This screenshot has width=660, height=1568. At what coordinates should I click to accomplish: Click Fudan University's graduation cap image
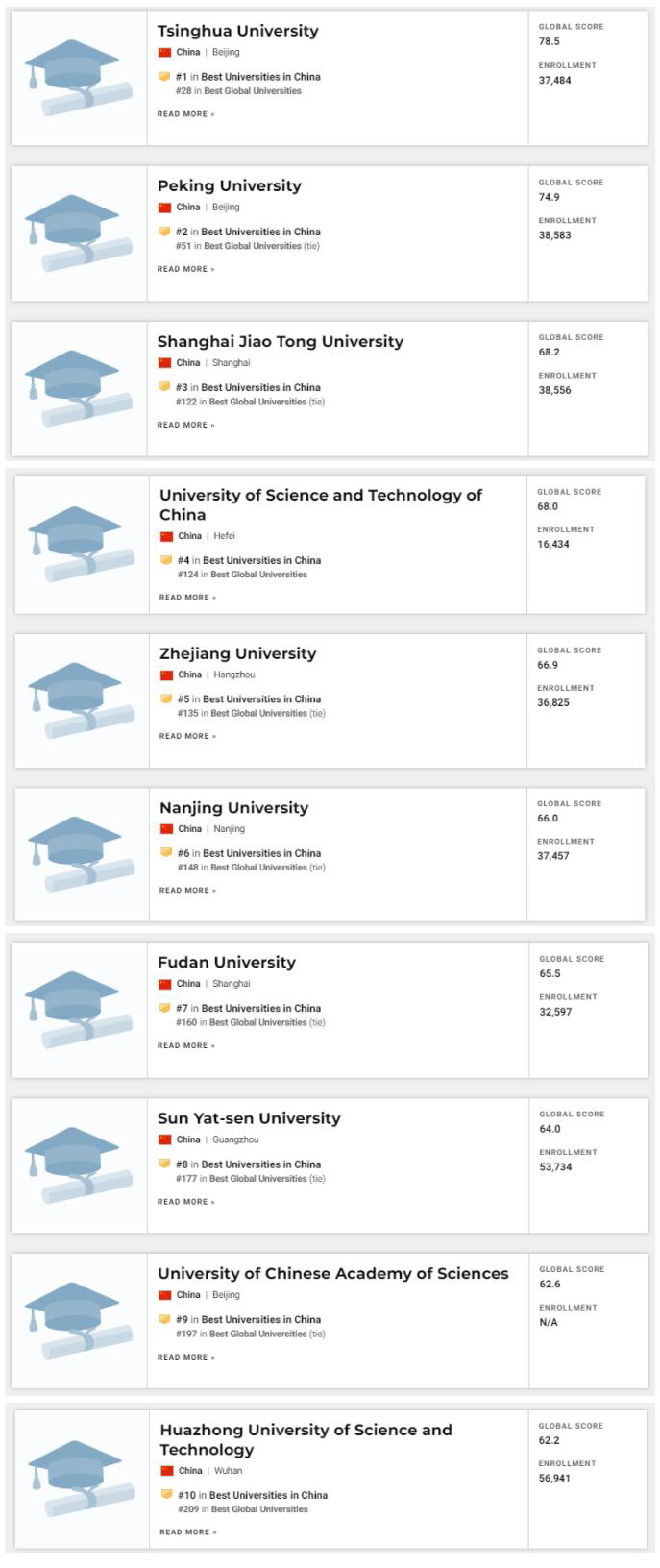pos(79,1010)
